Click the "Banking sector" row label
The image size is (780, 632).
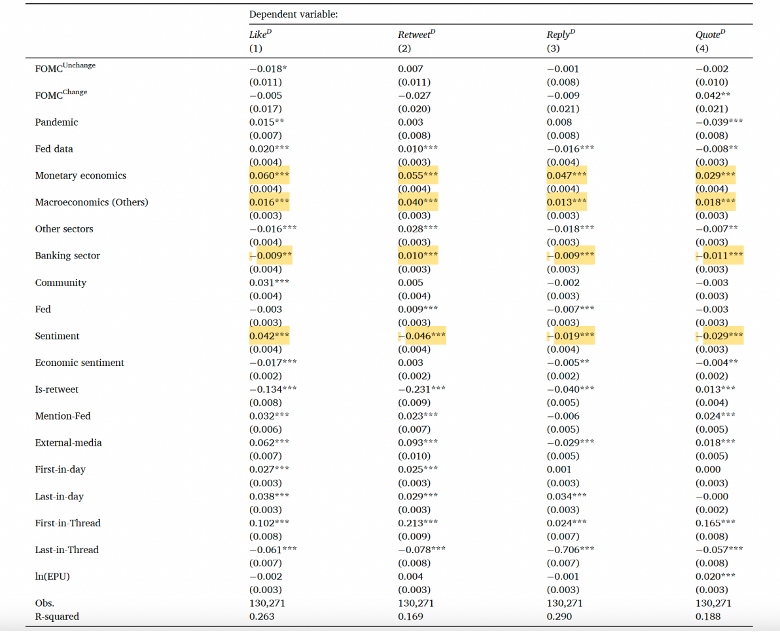67,256
